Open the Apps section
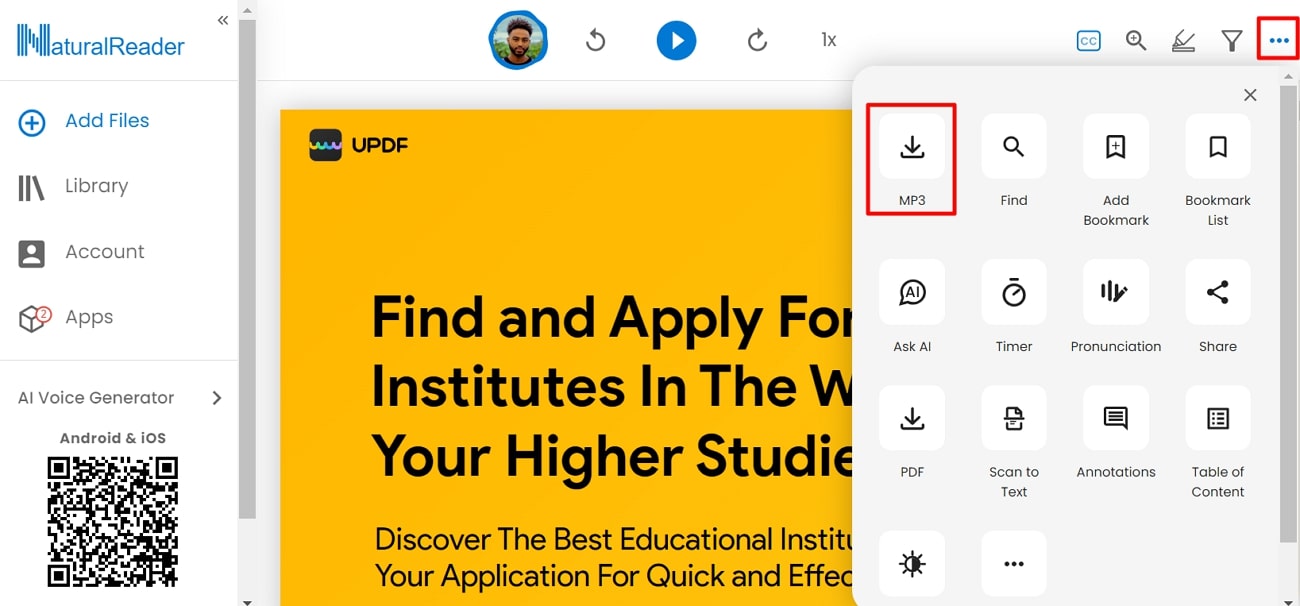 [x=89, y=317]
